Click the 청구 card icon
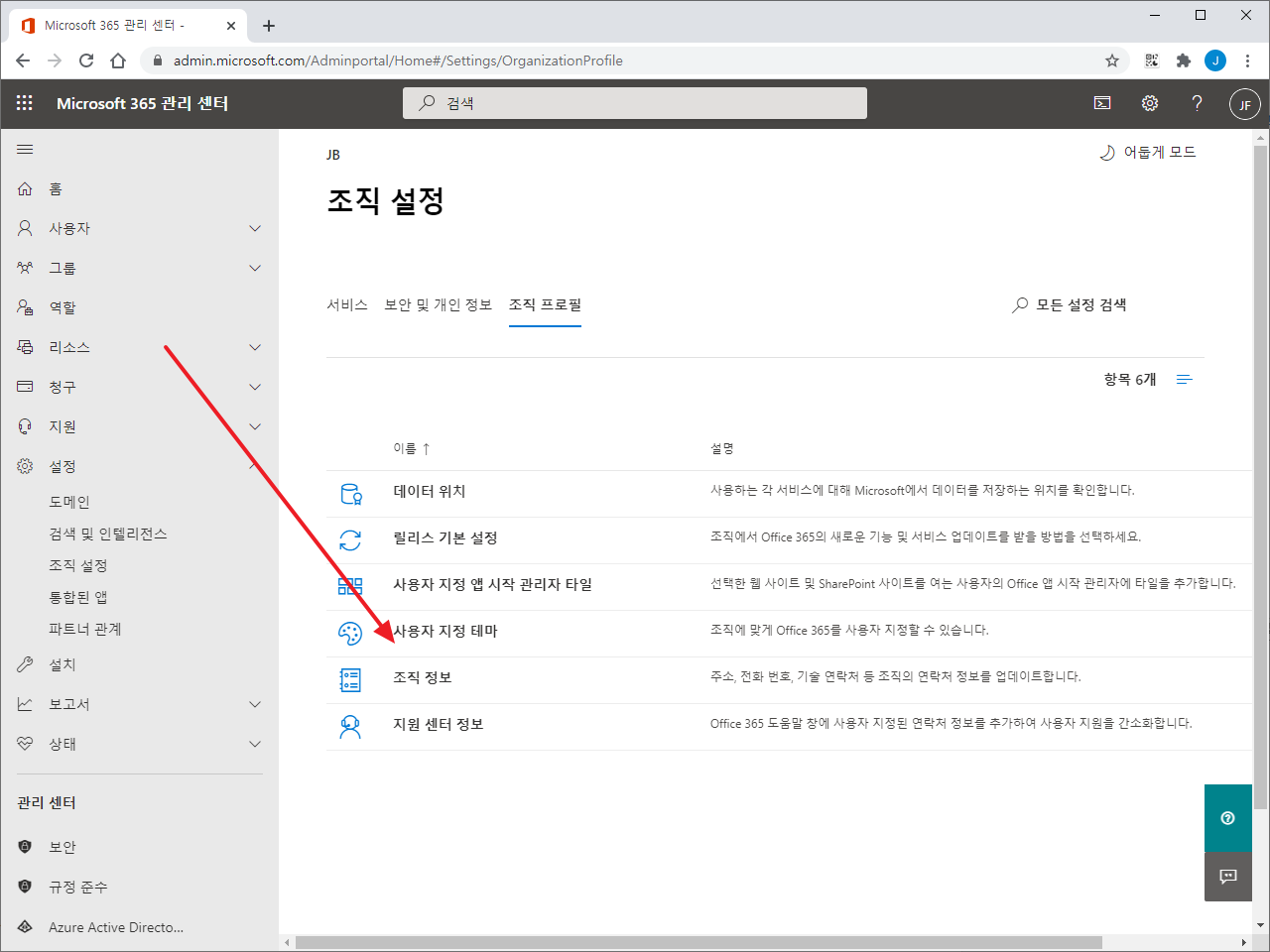The height and width of the screenshot is (952, 1270). (25, 387)
